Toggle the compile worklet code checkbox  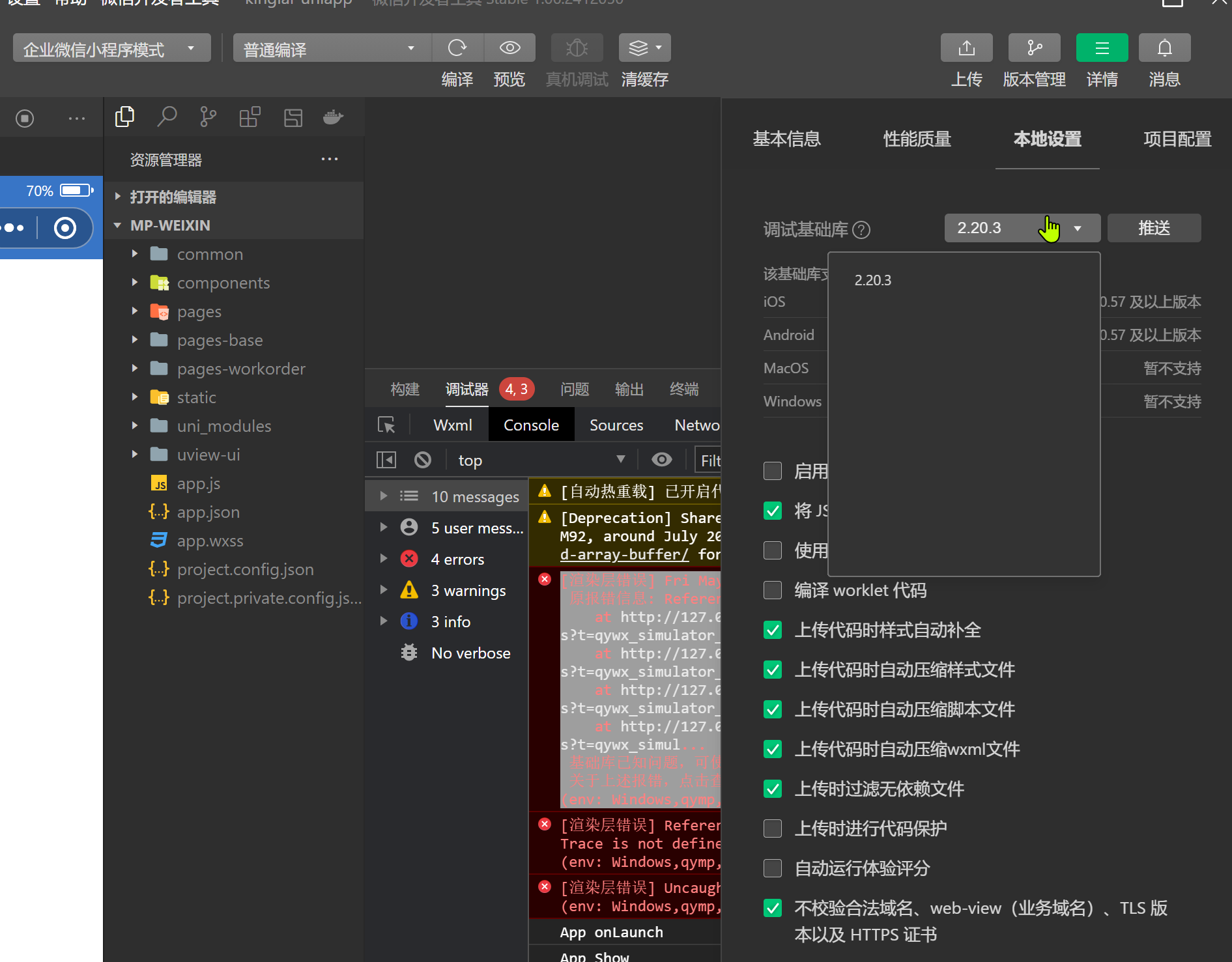(773, 590)
